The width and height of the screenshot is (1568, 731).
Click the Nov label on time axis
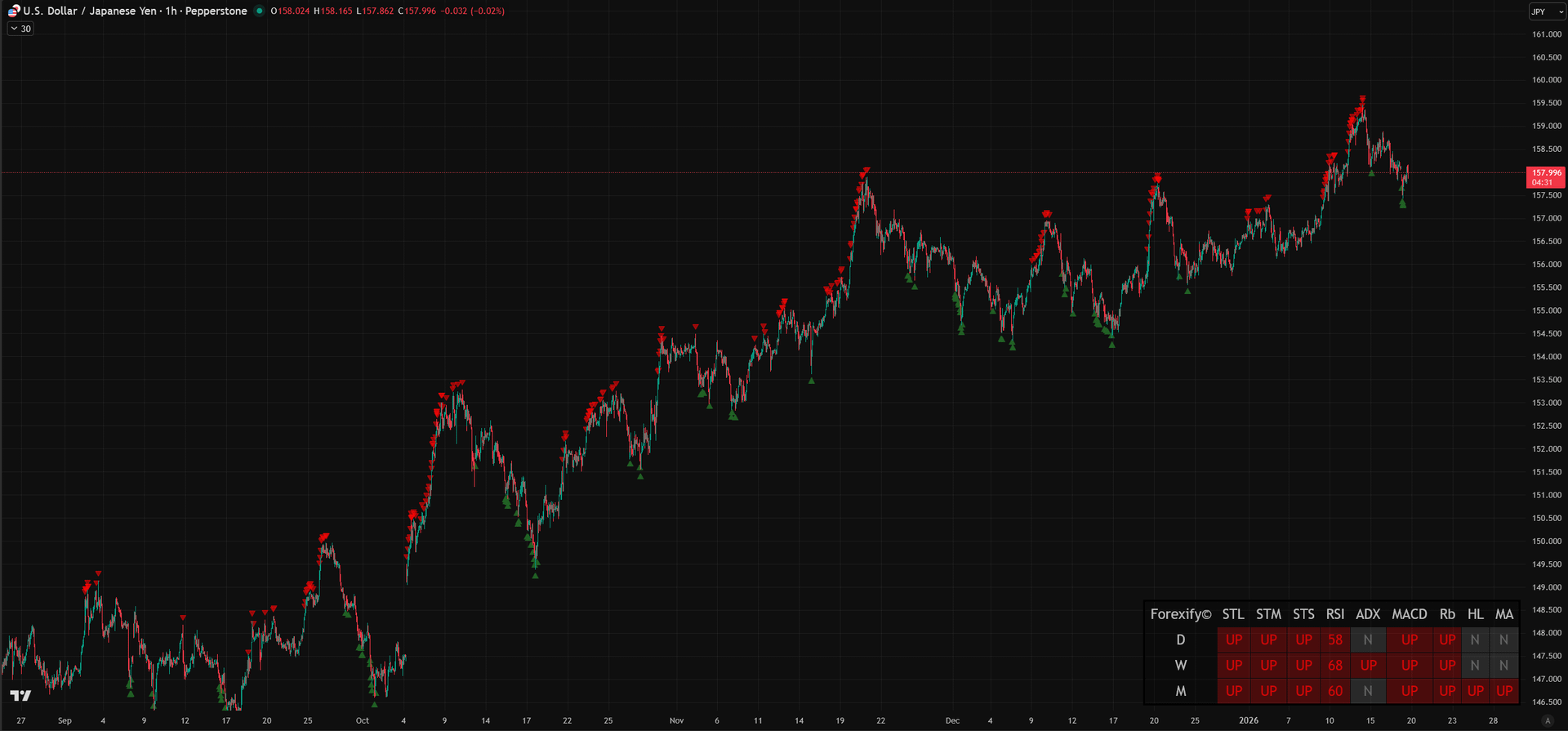click(x=676, y=720)
